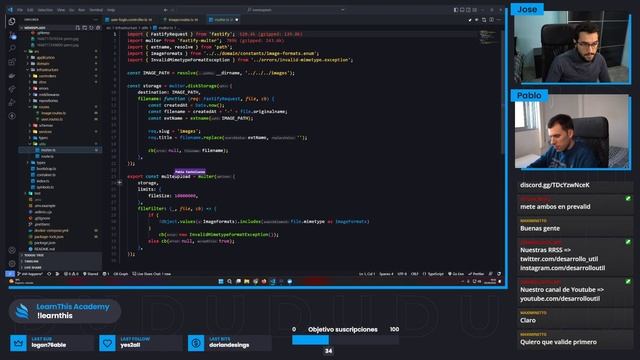The image size is (640, 360).
Task: Expand the application folder
Action: coord(28,58)
